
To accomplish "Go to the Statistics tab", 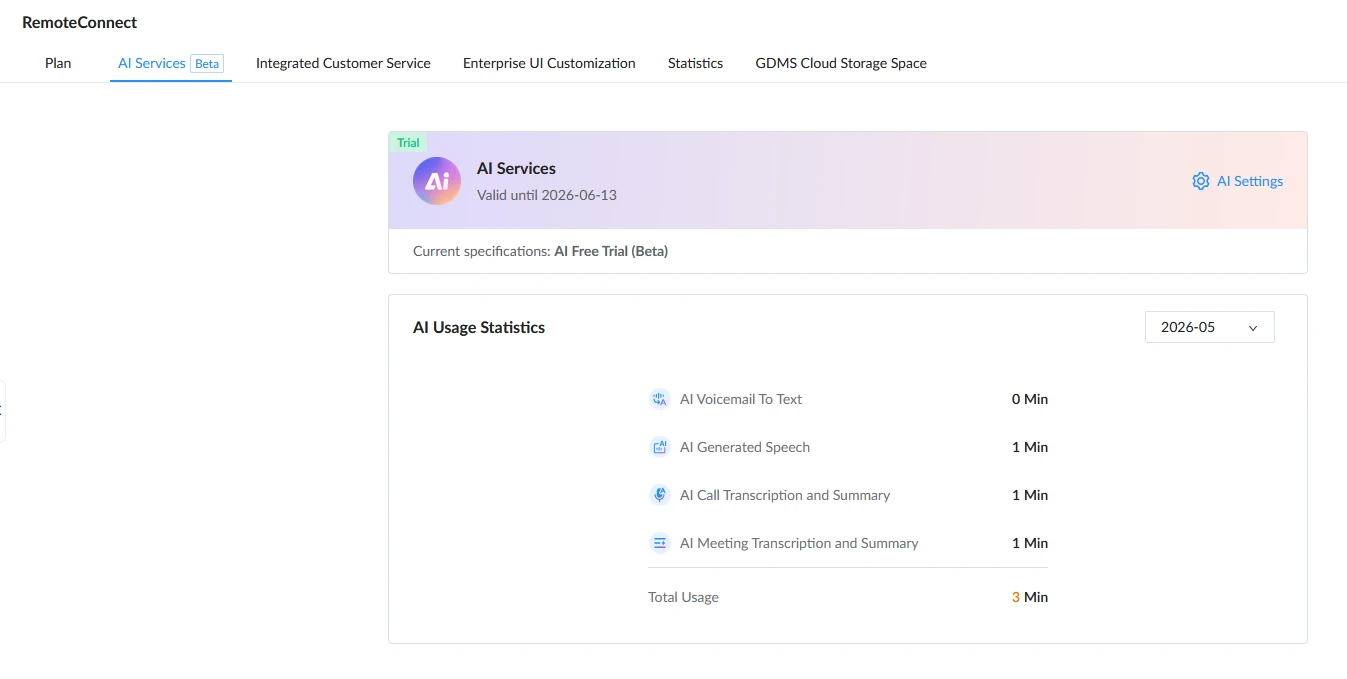I will 695,63.
